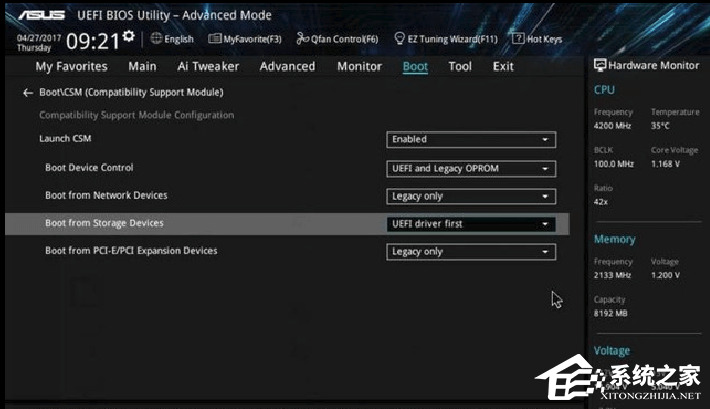This screenshot has height=409, width=710.
Task: Launch EZ Tuning Wizard(F11)
Action: click(446, 39)
